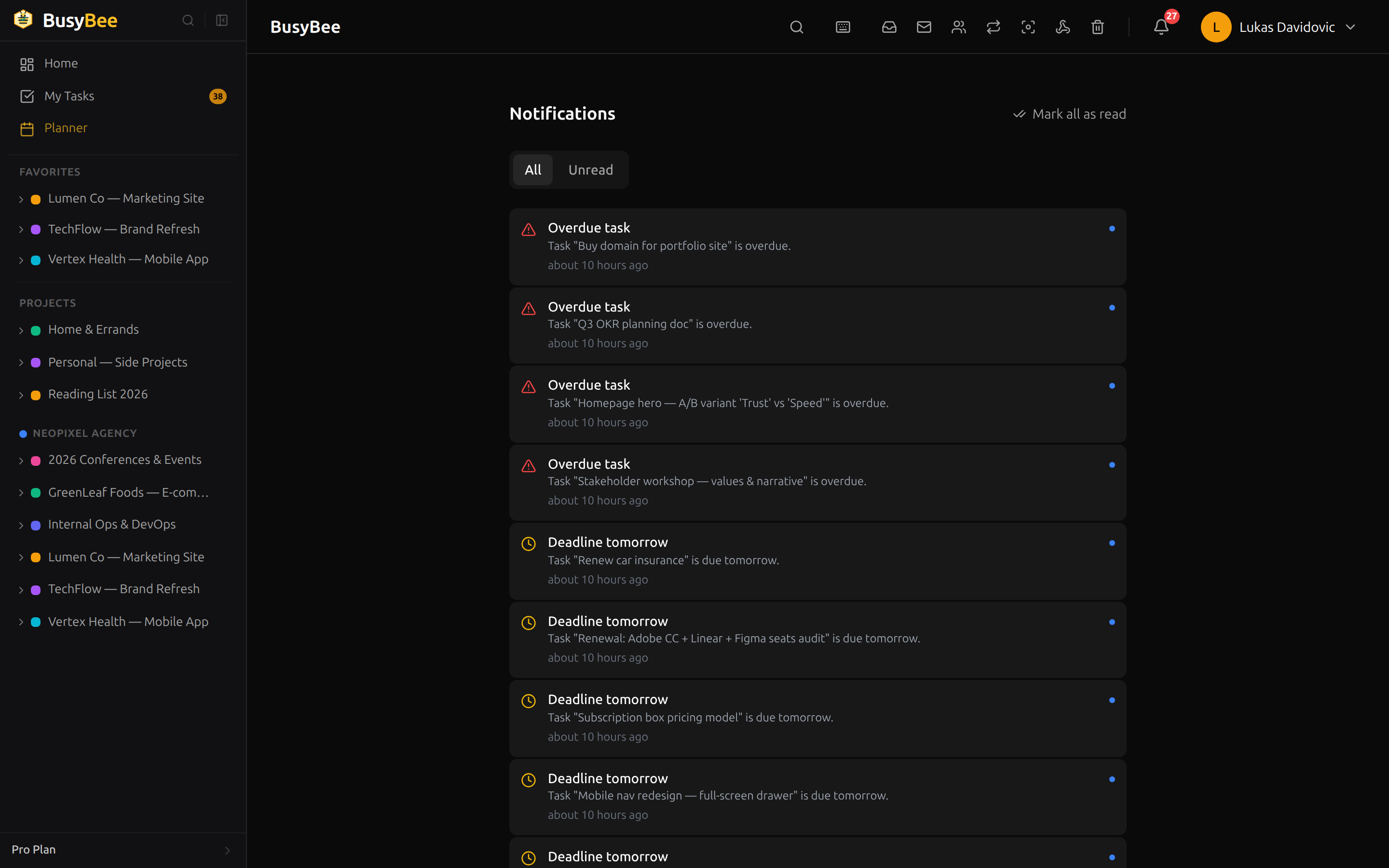
Task: Click the BusyBee bee logo
Action: click(x=23, y=19)
